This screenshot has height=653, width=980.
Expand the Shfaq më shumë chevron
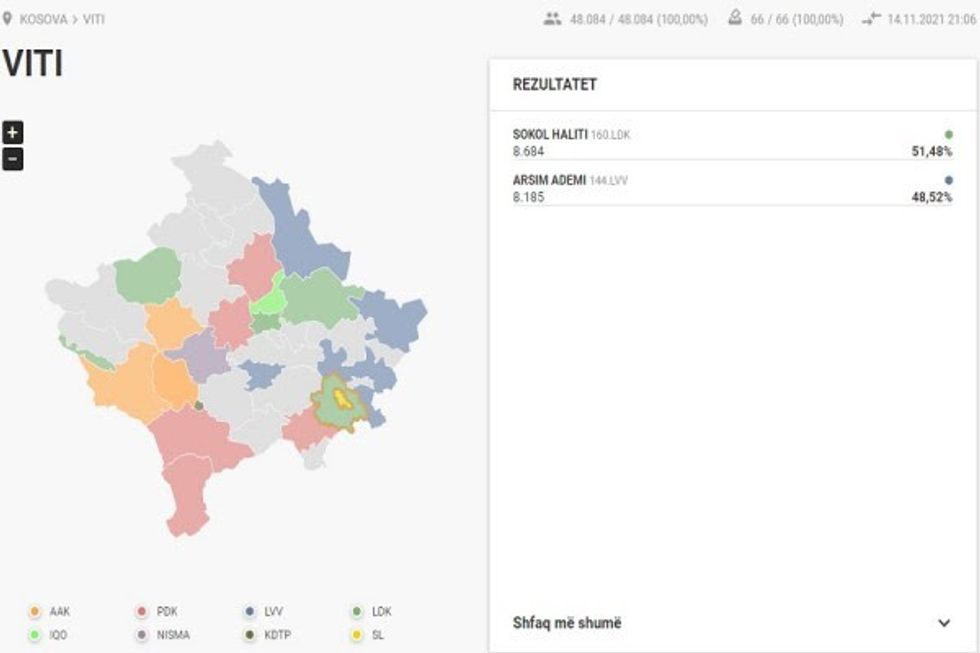tap(944, 623)
